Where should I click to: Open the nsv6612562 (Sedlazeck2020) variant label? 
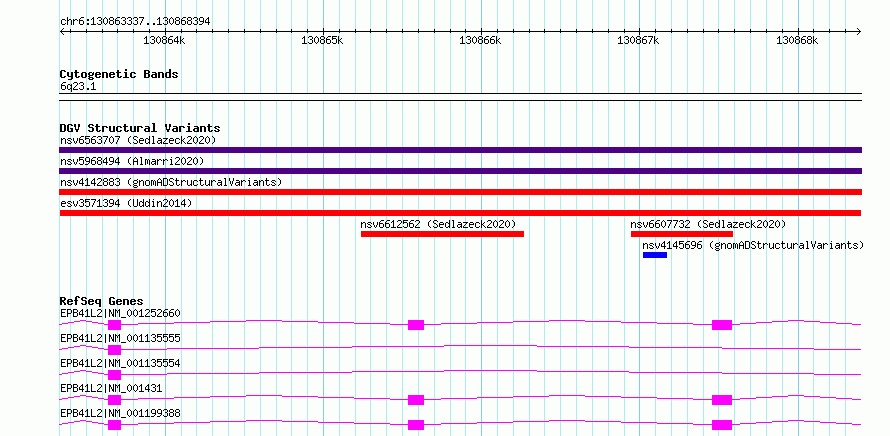coord(438,224)
